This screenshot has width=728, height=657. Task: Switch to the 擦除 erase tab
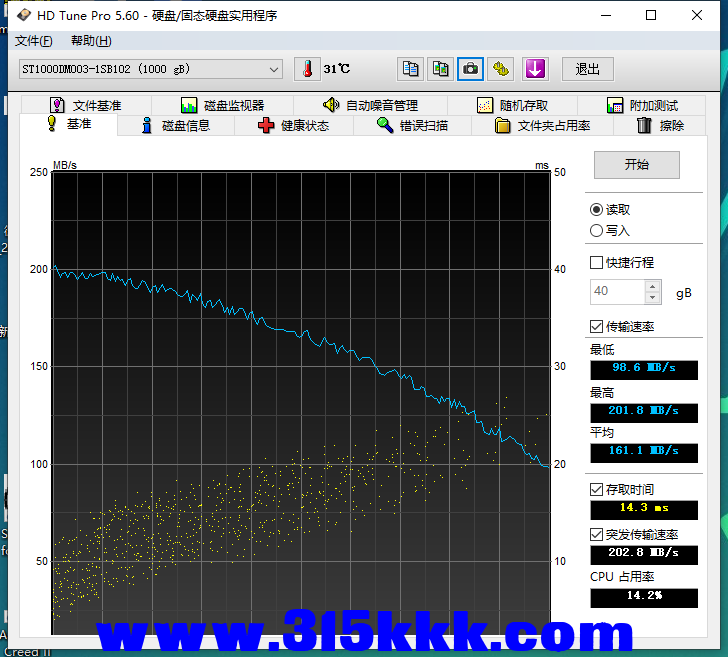[660, 126]
